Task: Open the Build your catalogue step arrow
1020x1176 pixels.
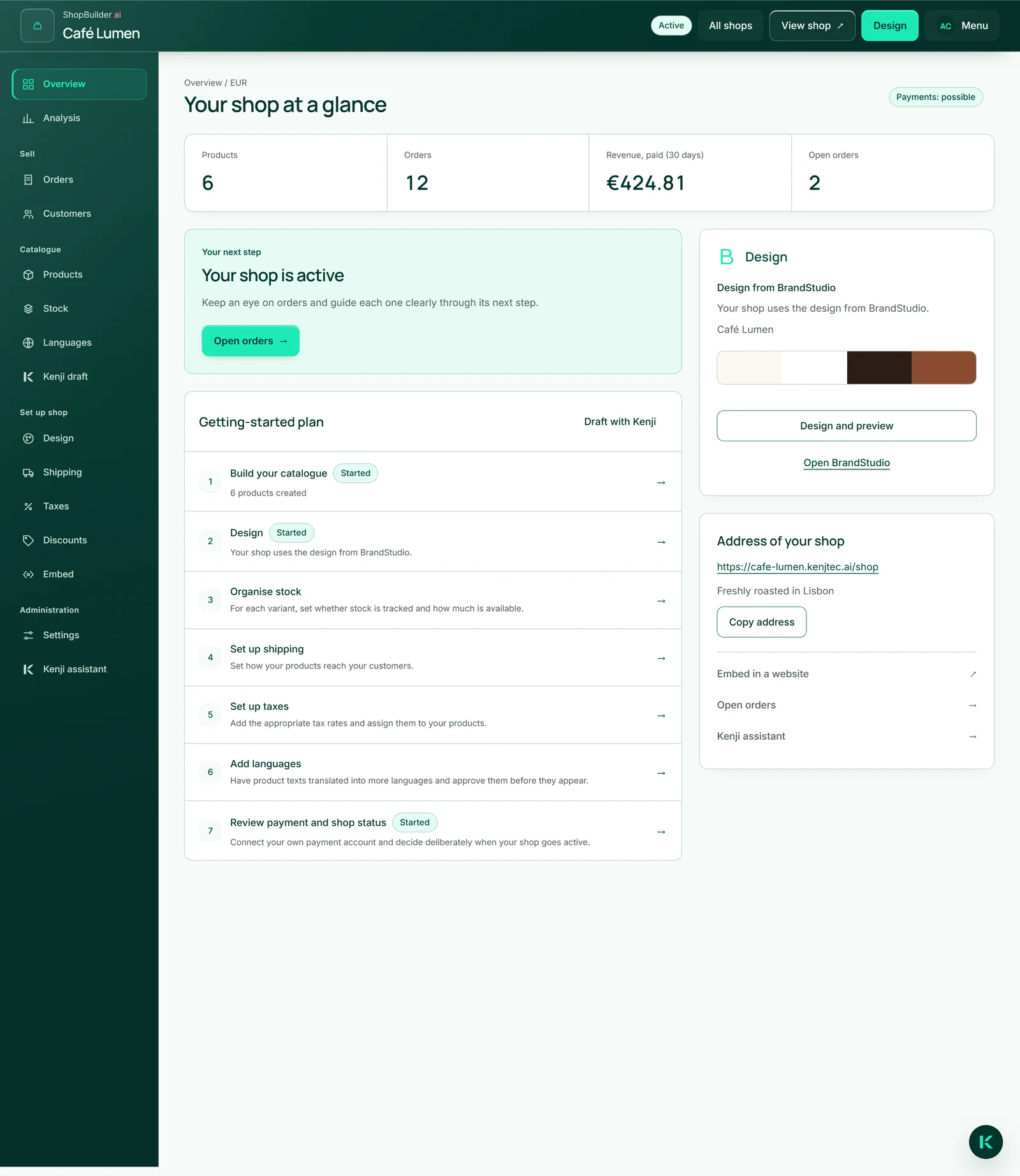Action: click(x=661, y=483)
